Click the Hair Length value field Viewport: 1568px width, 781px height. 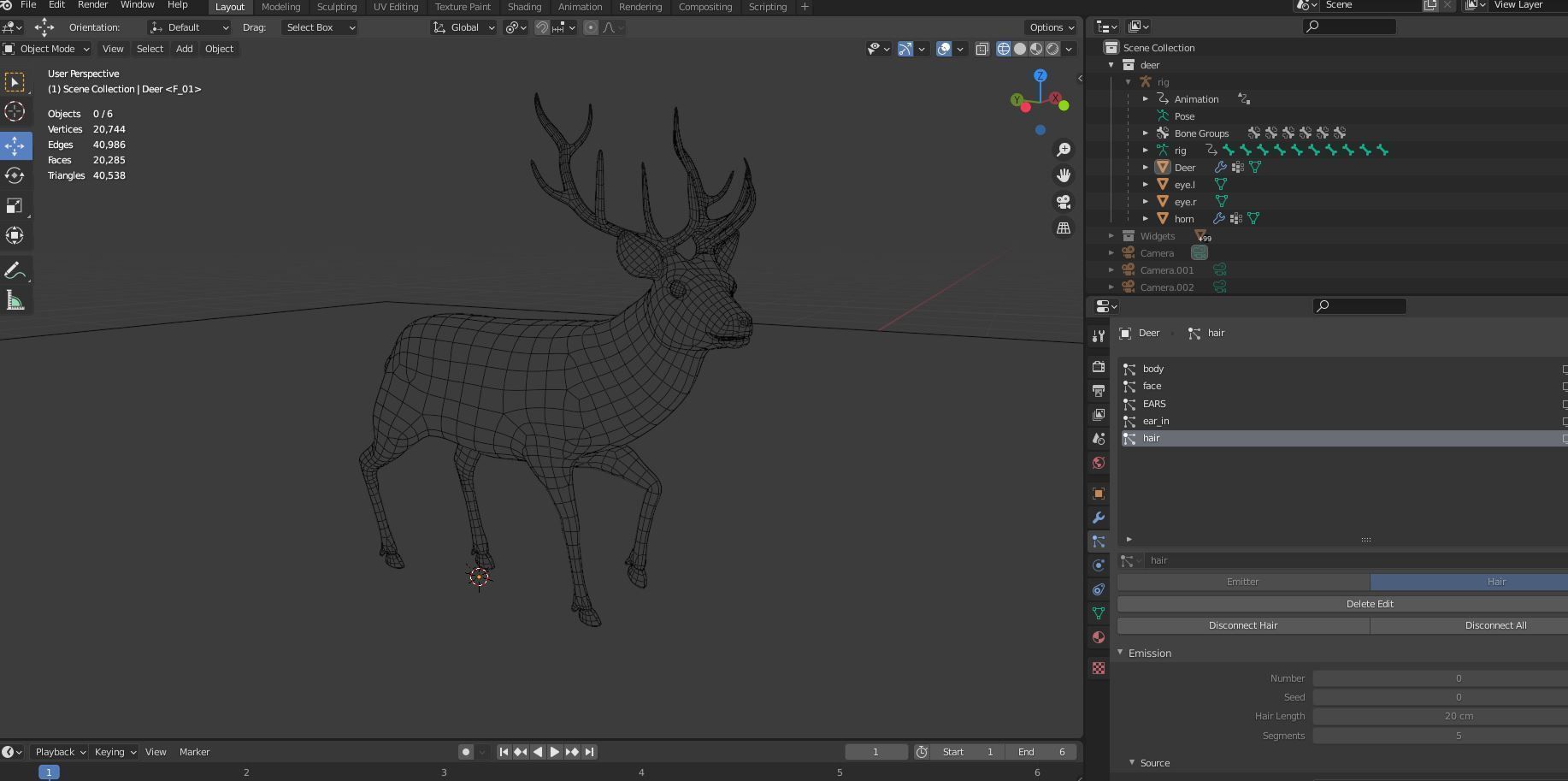pyautogui.click(x=1441, y=716)
